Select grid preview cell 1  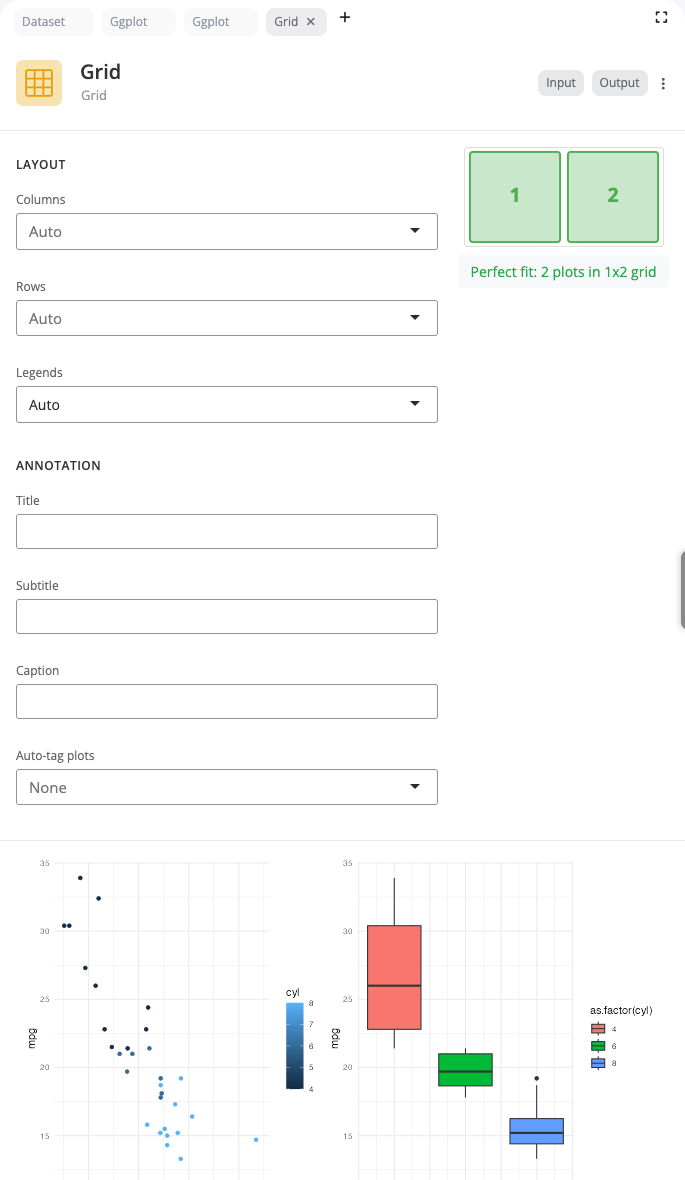point(515,196)
